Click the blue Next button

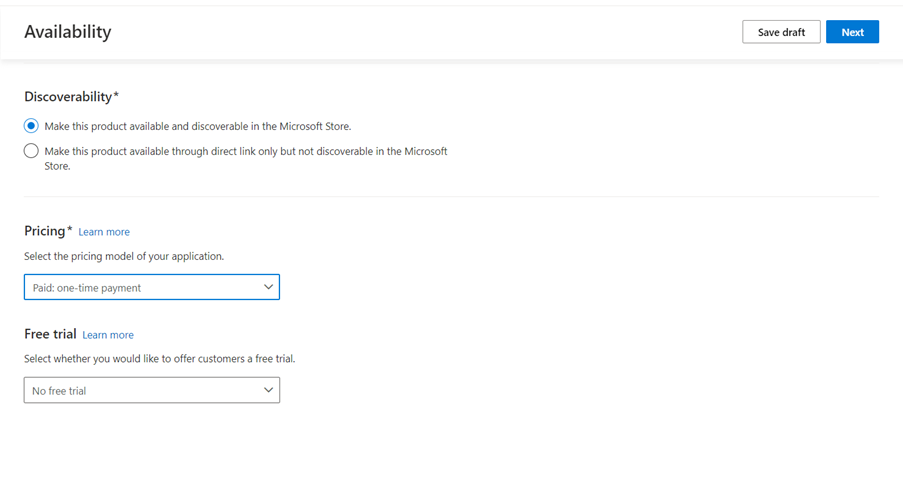(852, 32)
